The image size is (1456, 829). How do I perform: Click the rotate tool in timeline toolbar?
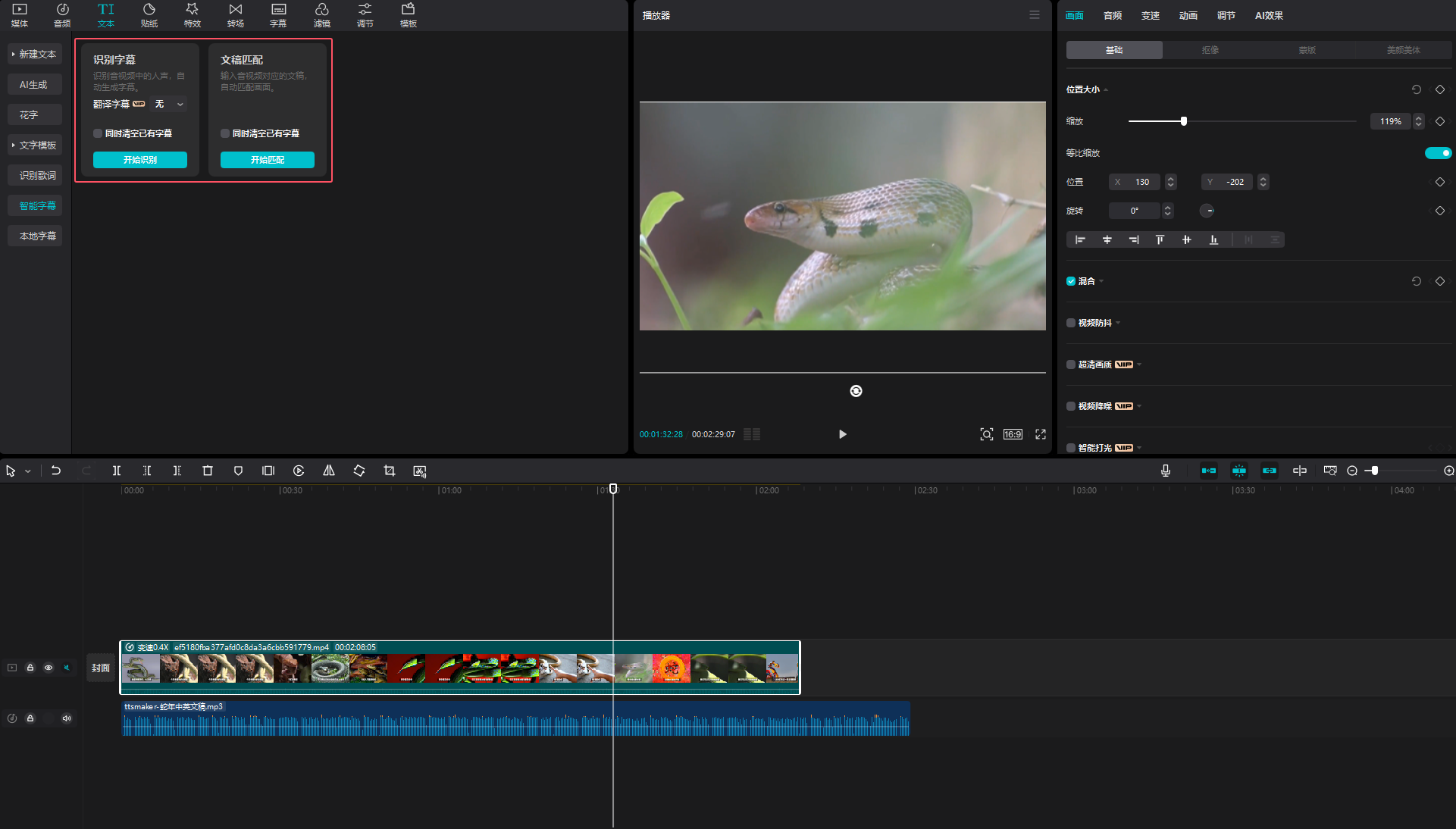(x=359, y=471)
